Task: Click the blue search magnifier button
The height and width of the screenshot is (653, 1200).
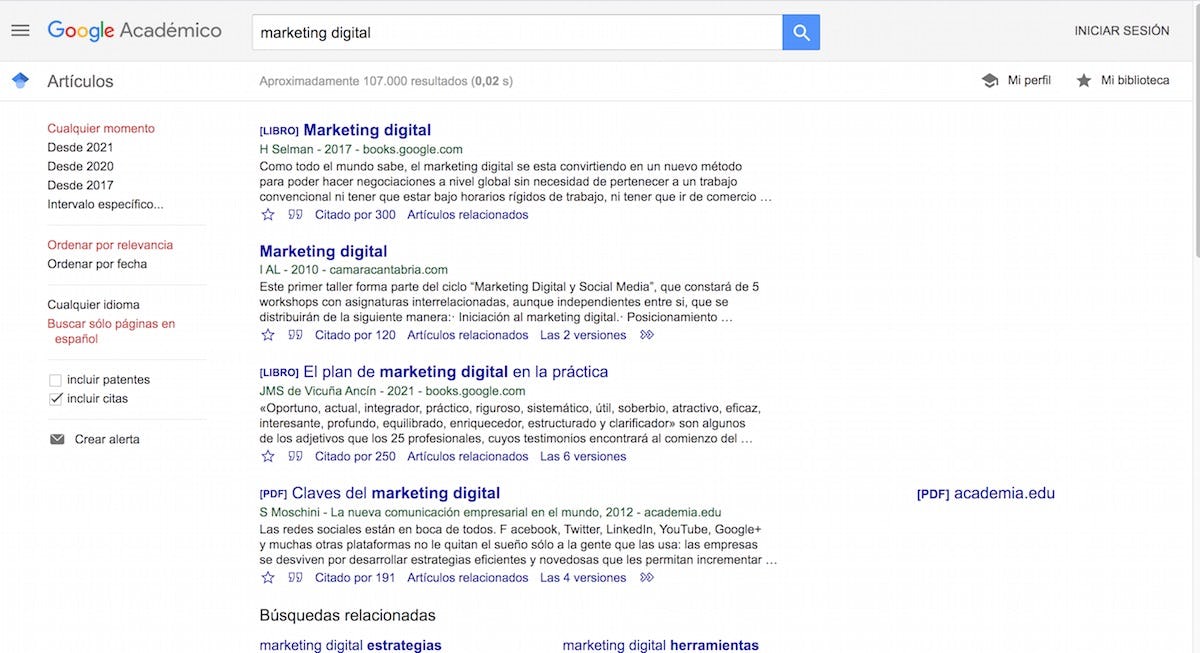Action: 801,32
